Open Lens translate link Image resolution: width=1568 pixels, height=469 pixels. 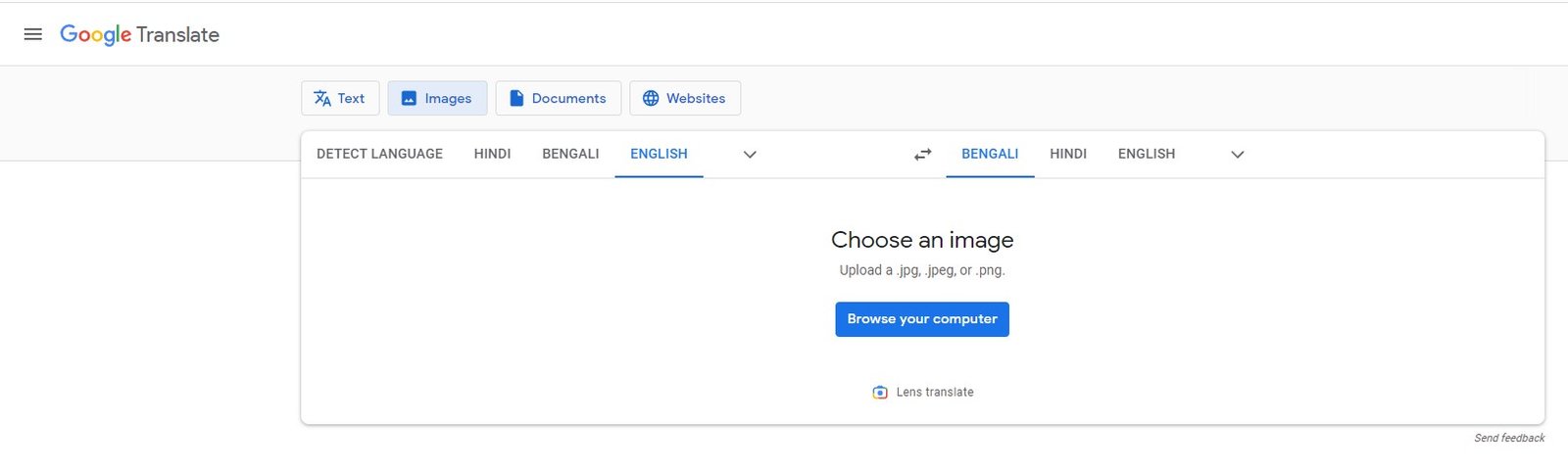tap(923, 392)
